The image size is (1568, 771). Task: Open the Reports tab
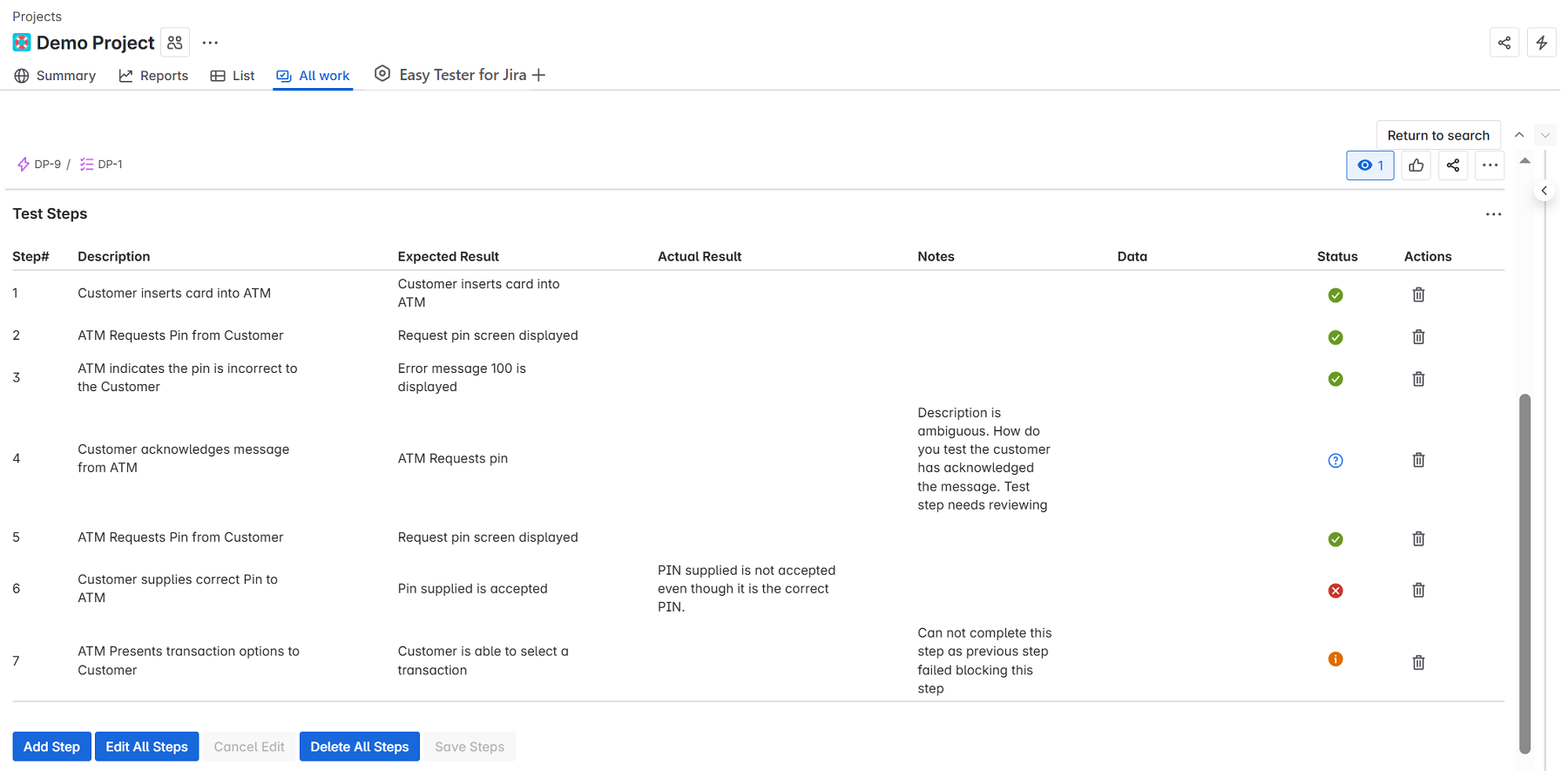point(153,75)
